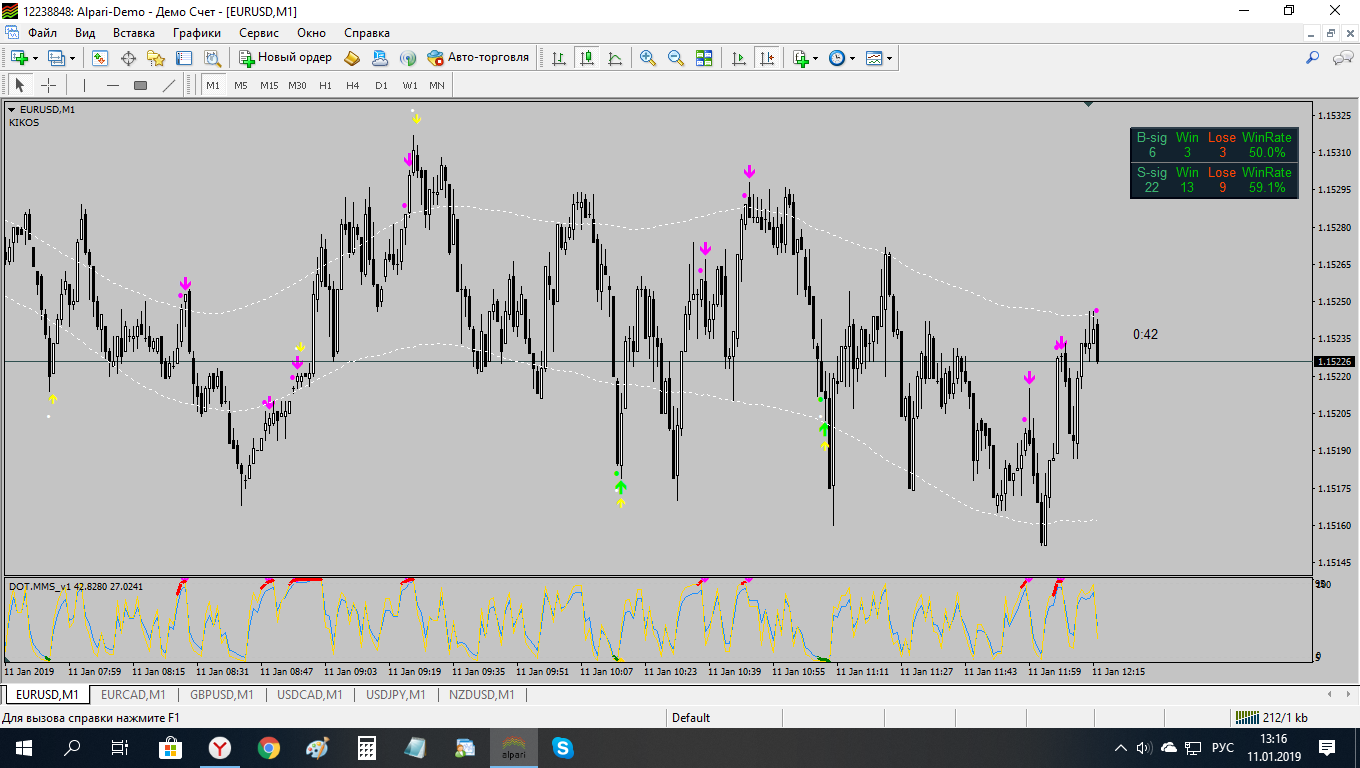1360x768 pixels.
Task: Launch the Strategy Tester magnifier icon
Action: pos(212,58)
